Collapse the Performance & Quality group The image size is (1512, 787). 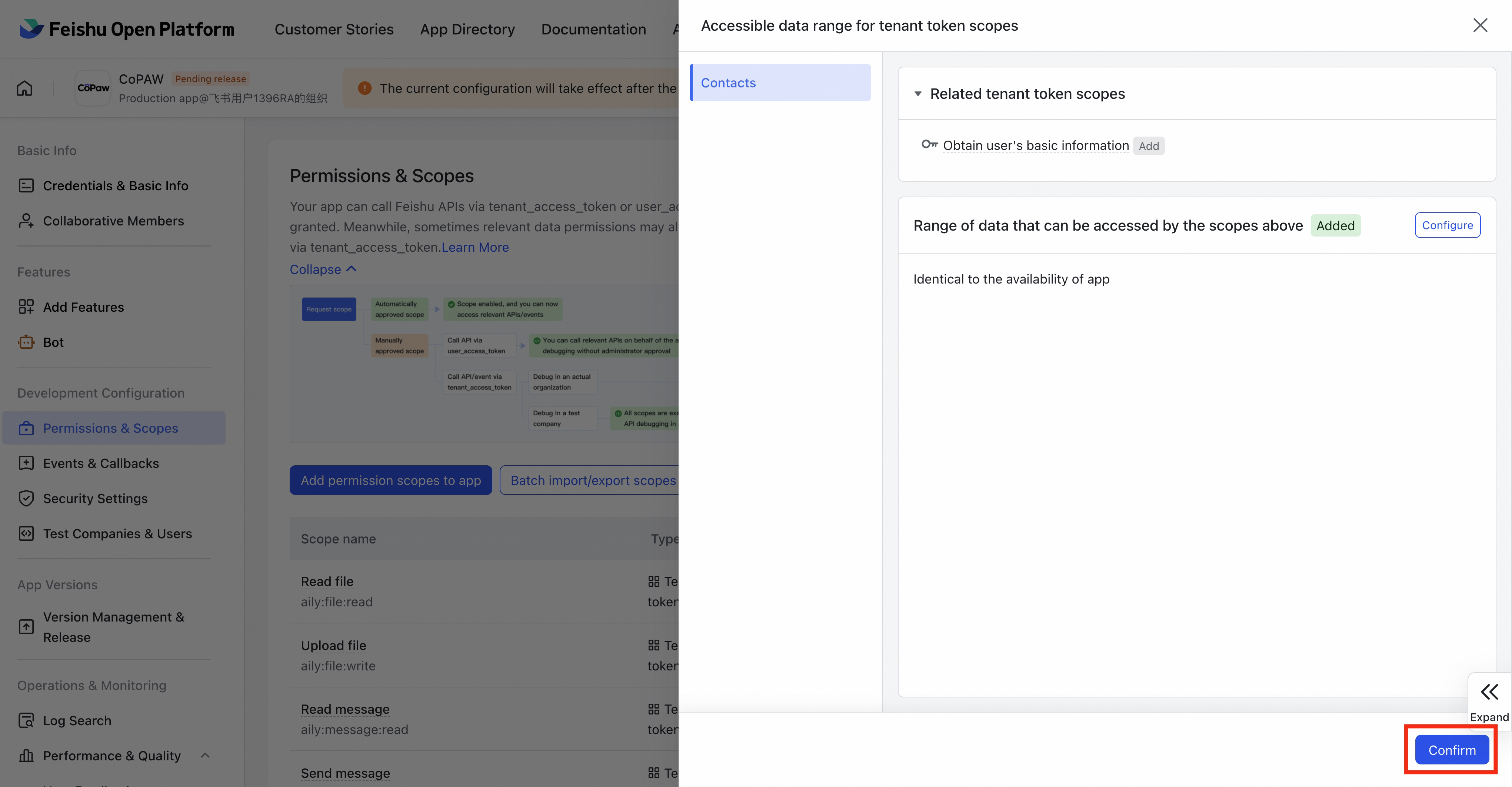(205, 755)
